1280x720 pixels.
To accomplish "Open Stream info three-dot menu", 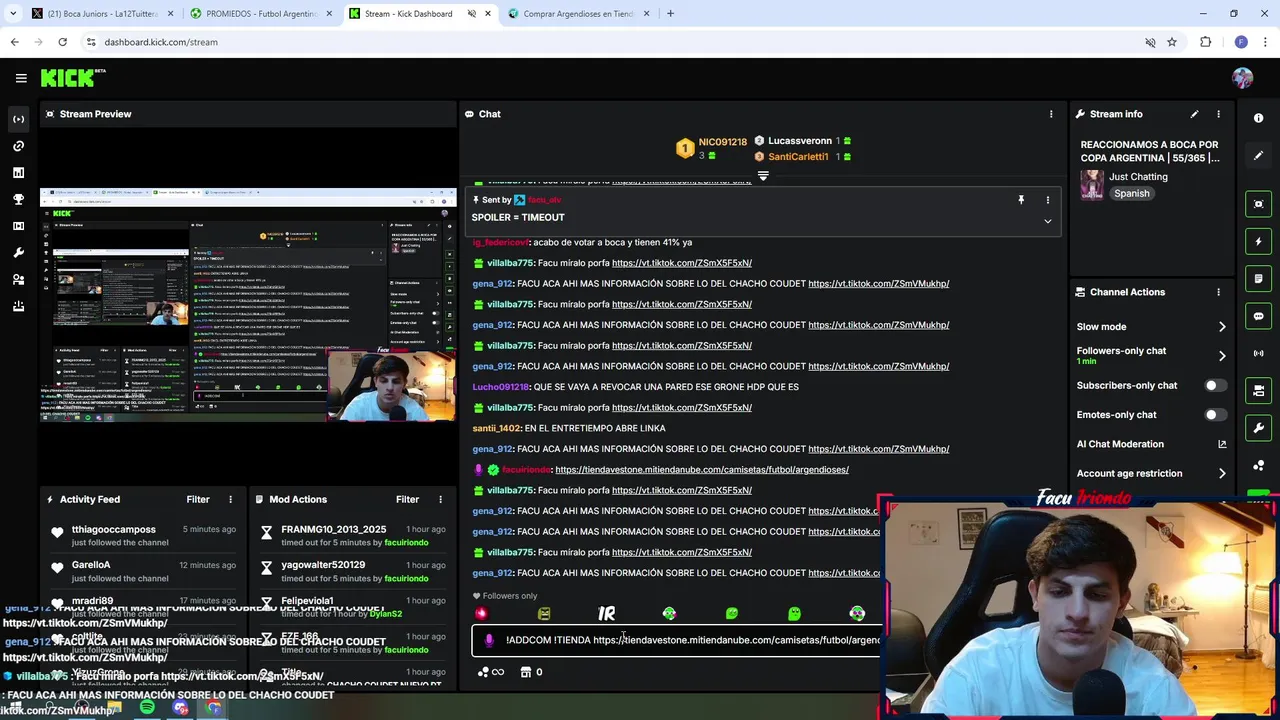I will (1218, 114).
